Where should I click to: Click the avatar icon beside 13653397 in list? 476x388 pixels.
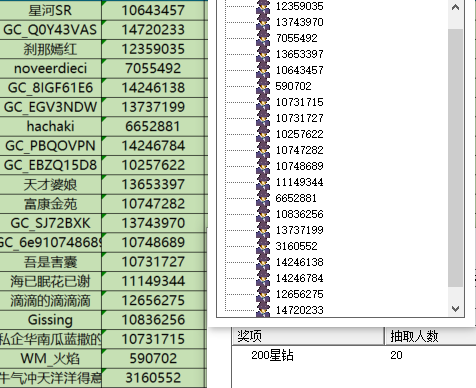point(263,54)
